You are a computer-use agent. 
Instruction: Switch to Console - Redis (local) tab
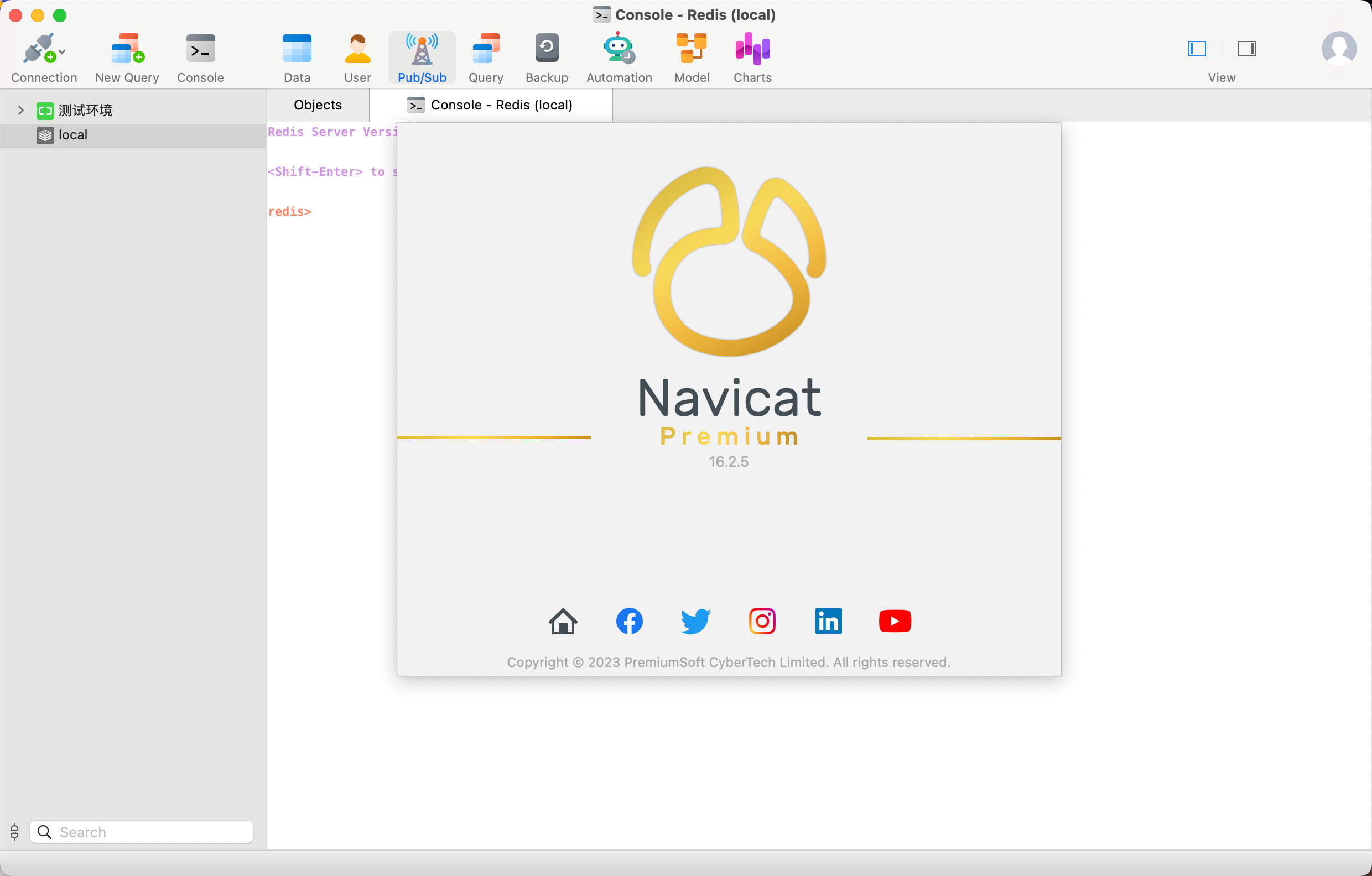[x=491, y=105]
